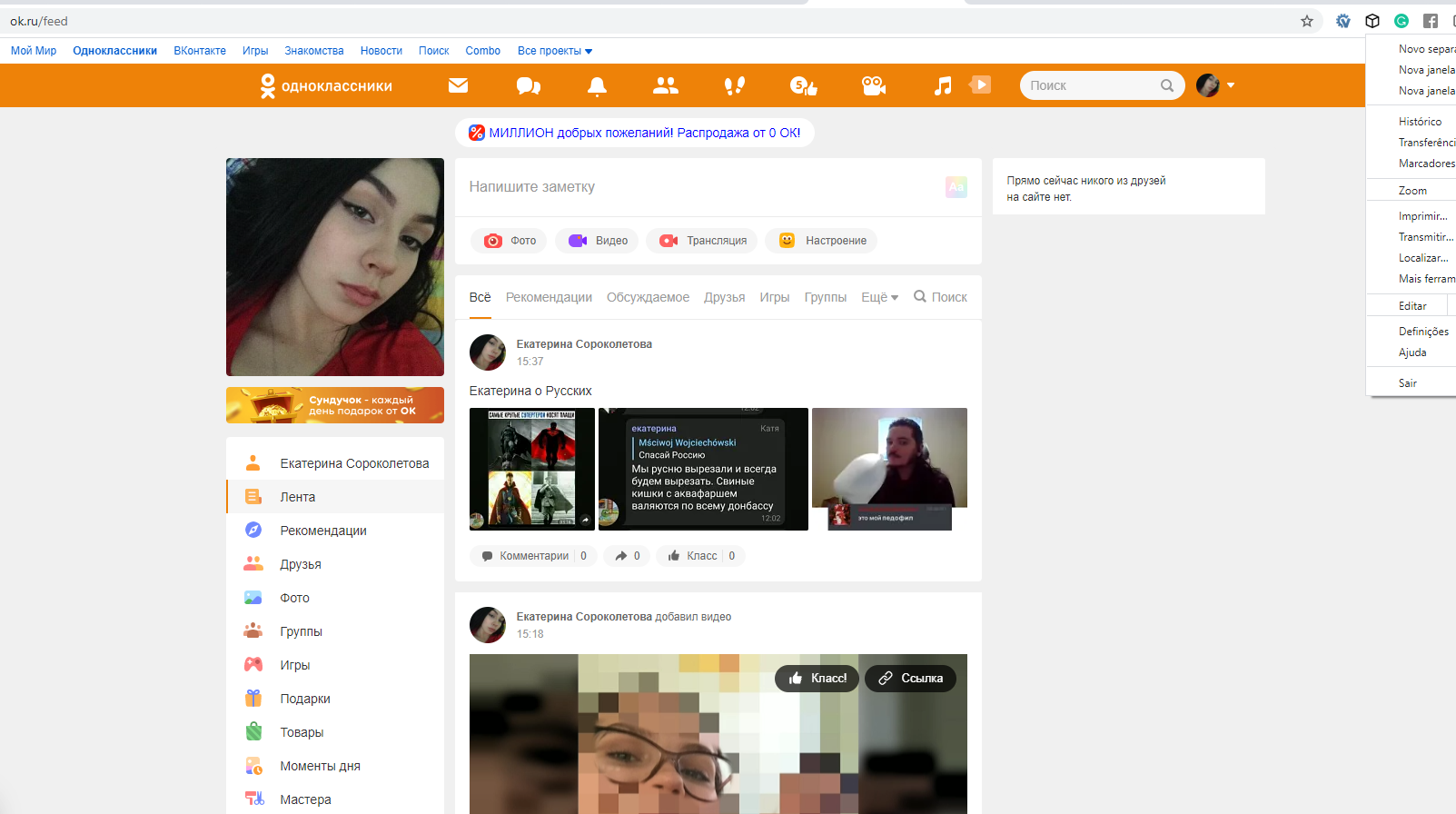Switch to the Рекомендации feed tab
This screenshot has height=814, width=1456.
coord(549,297)
